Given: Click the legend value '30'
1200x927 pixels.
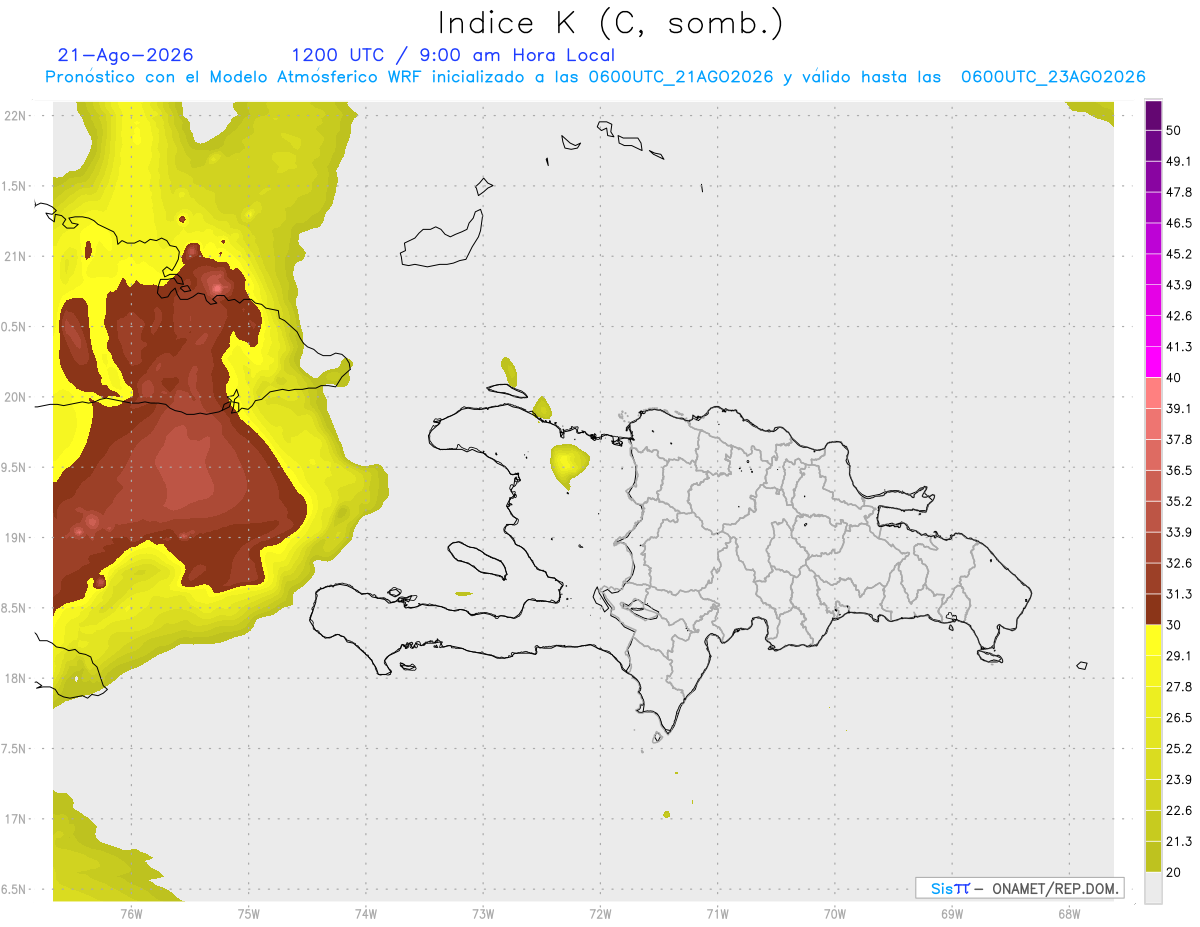Looking at the screenshot, I should (1174, 625).
